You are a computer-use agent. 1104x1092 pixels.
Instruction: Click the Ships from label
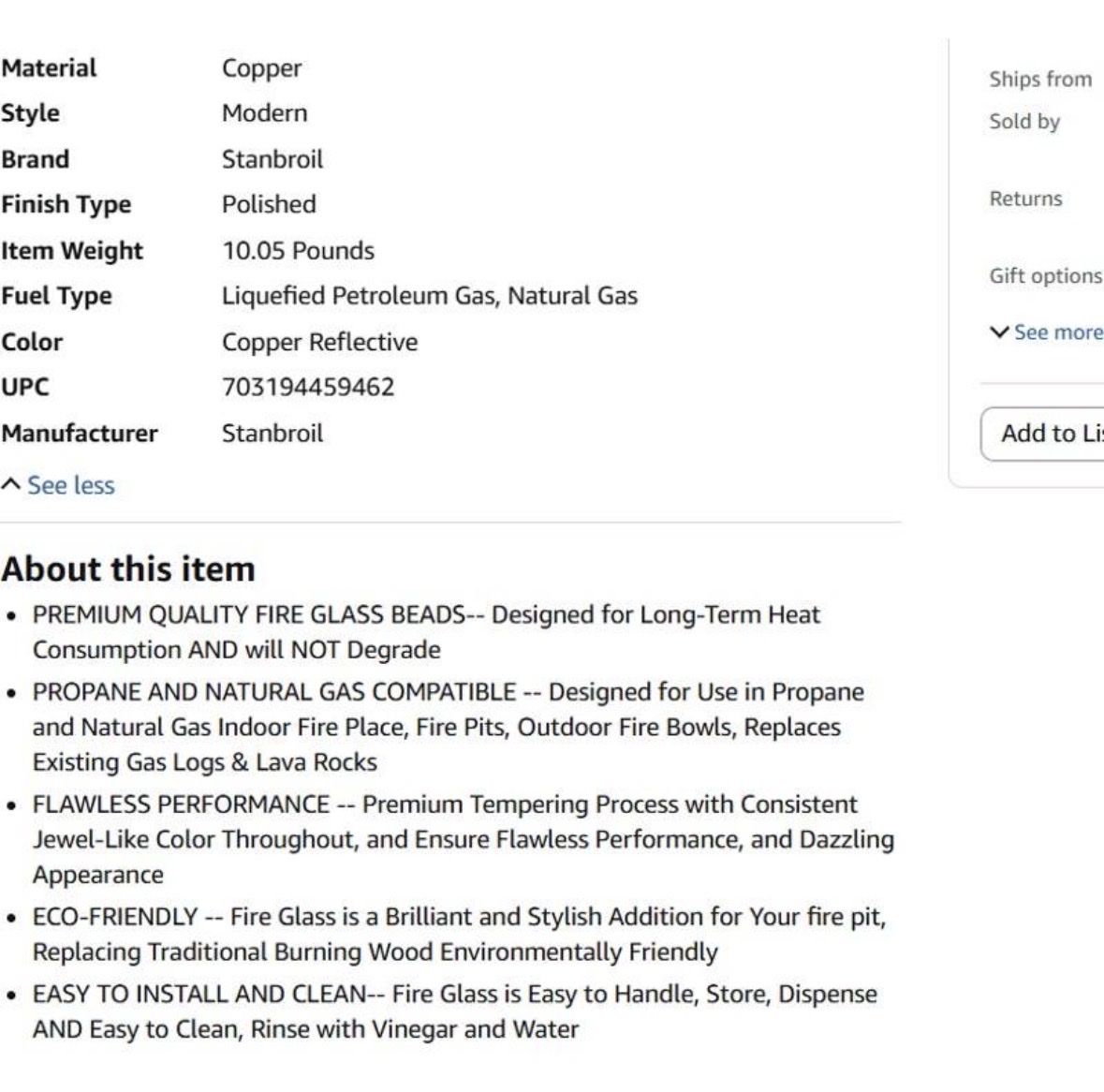[1040, 79]
